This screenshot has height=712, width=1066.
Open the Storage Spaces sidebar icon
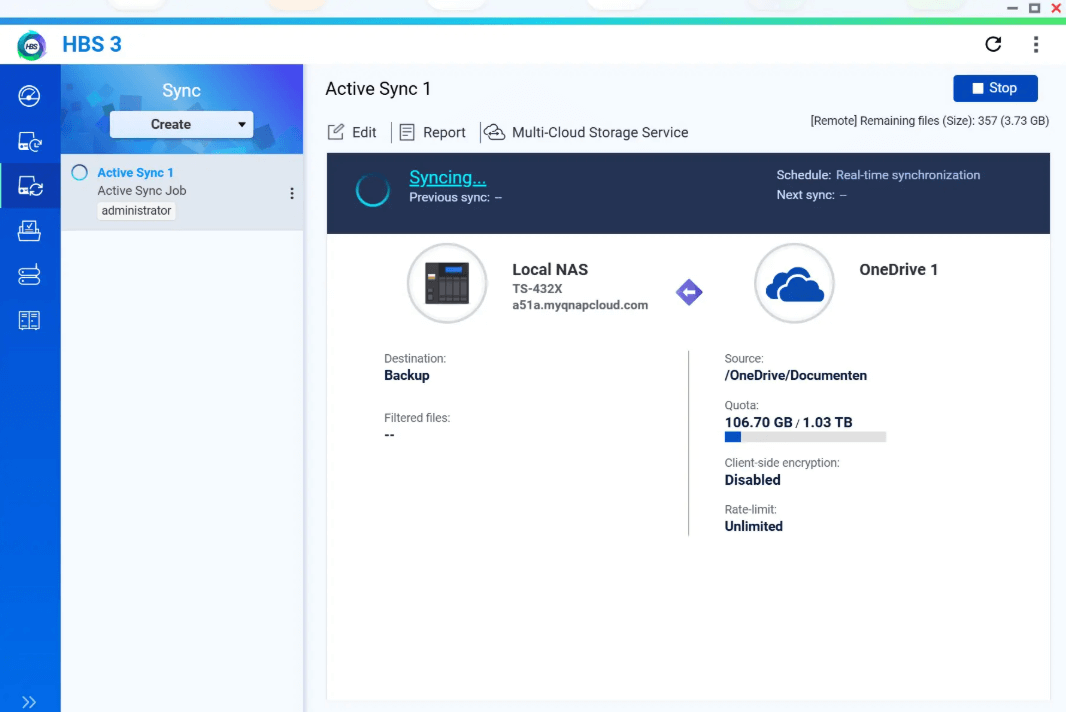[x=30, y=321]
